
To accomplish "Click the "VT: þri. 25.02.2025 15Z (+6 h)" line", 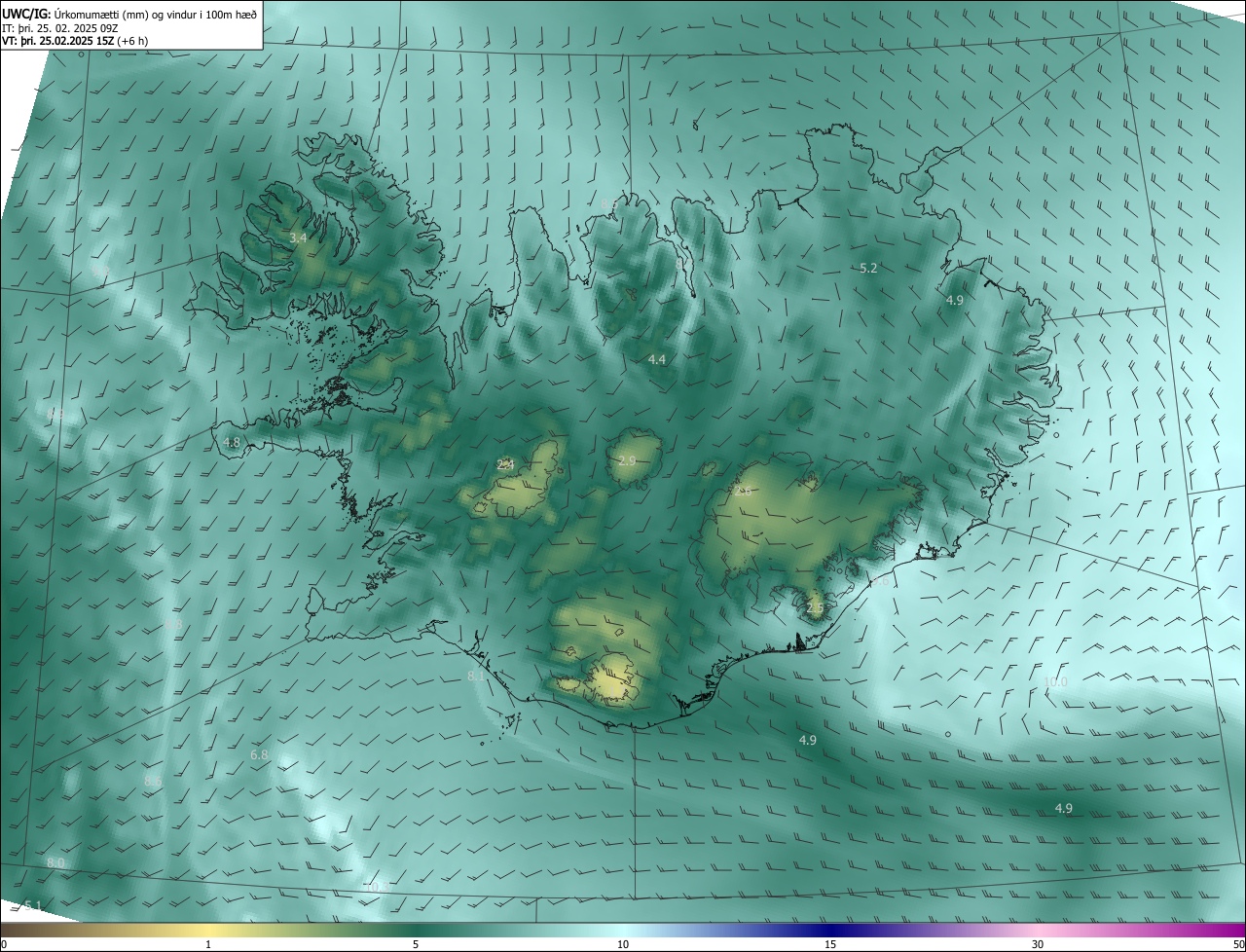I will point(75,41).
